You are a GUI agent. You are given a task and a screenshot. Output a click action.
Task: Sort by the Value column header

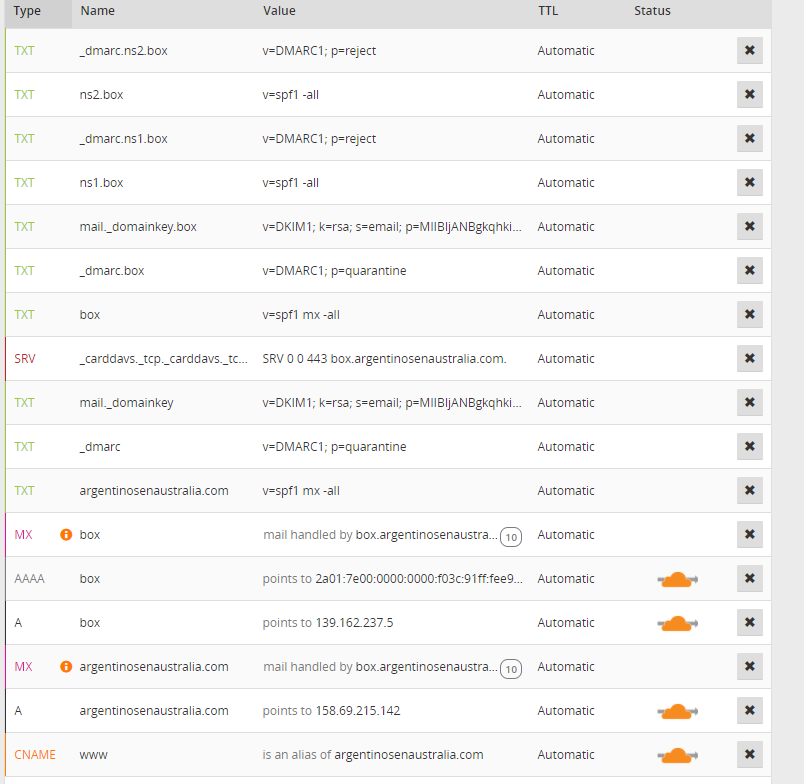pyautogui.click(x=279, y=11)
